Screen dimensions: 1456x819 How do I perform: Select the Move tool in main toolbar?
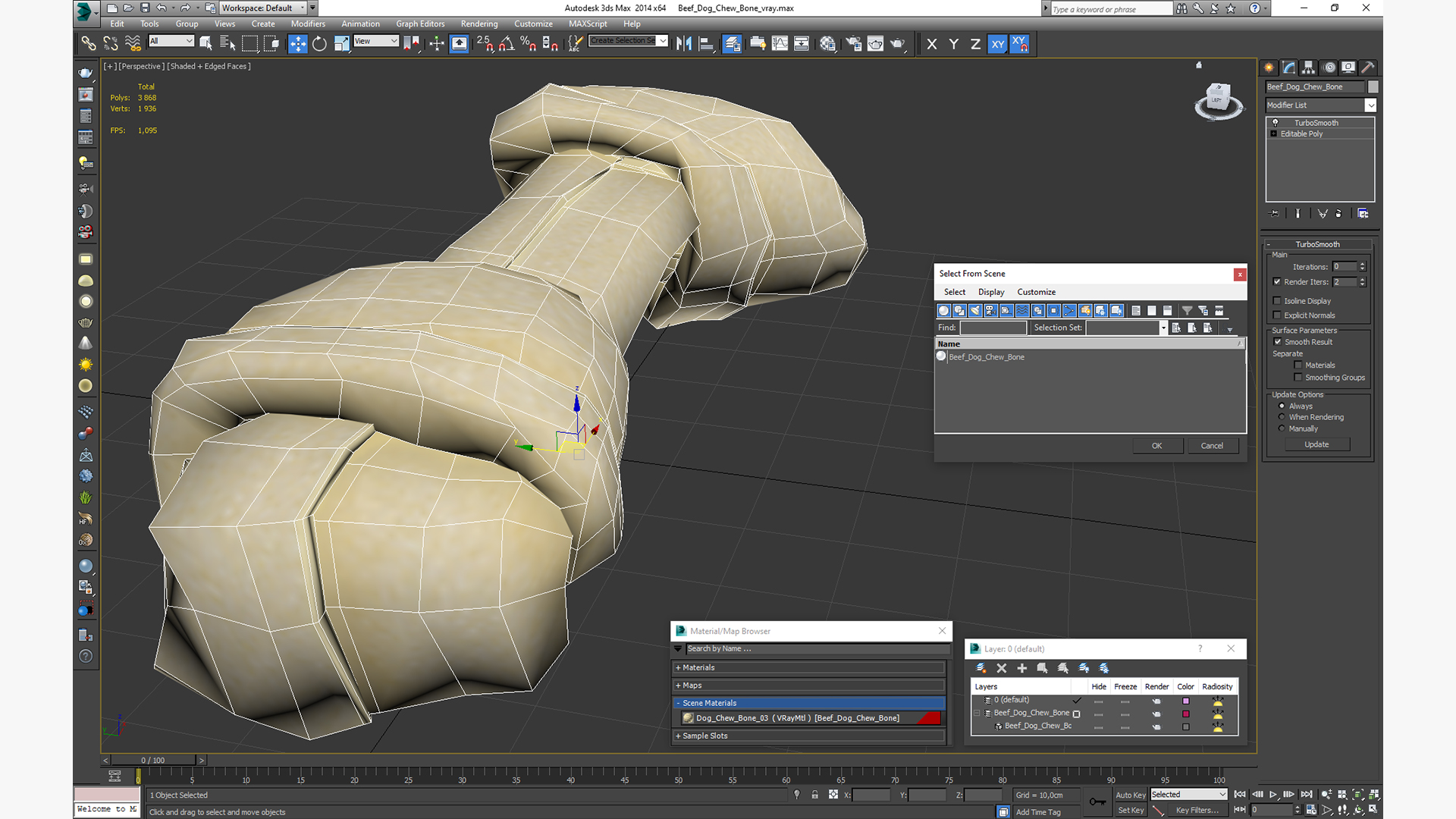[x=297, y=44]
